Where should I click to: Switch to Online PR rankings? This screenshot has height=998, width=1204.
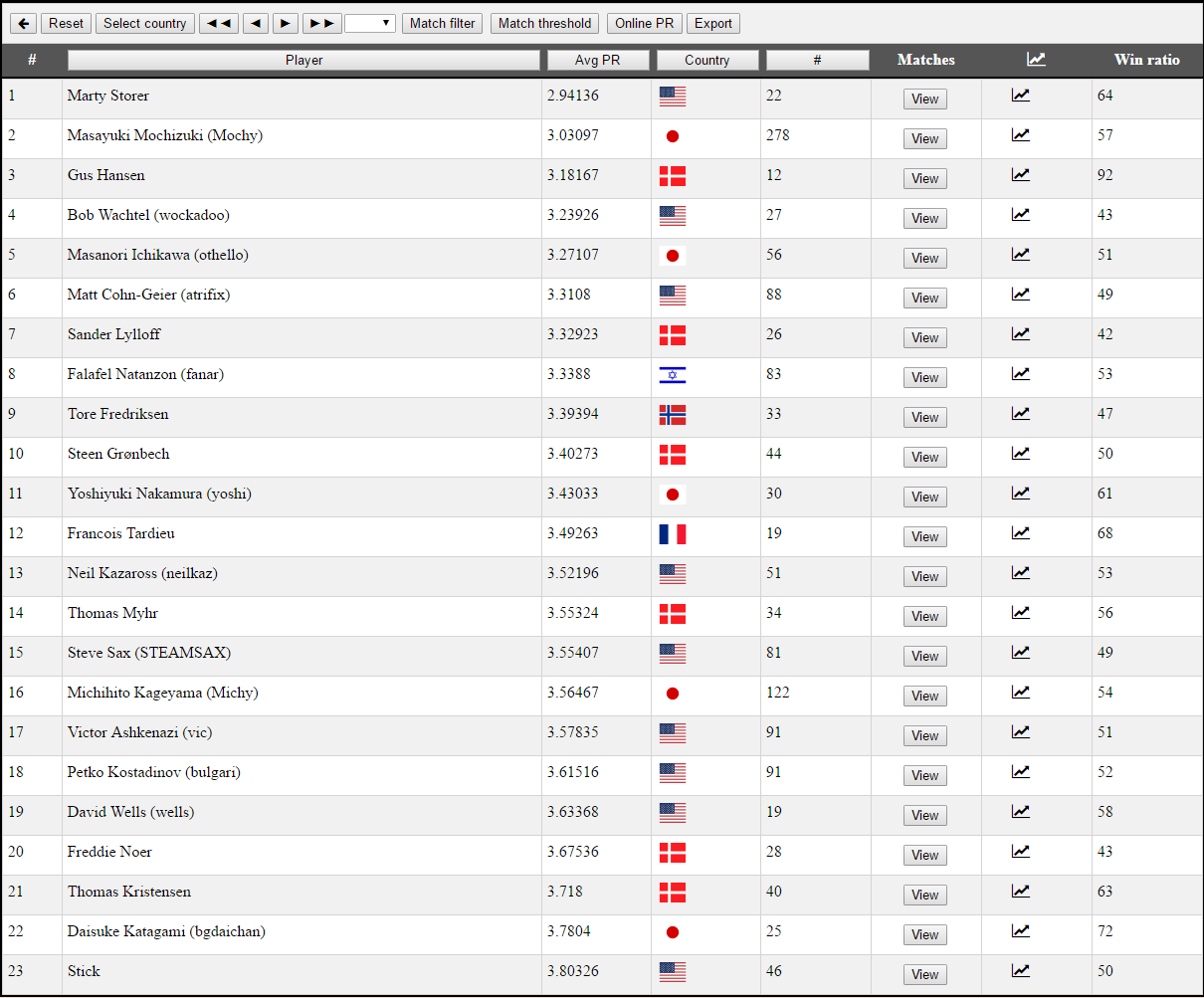(644, 23)
